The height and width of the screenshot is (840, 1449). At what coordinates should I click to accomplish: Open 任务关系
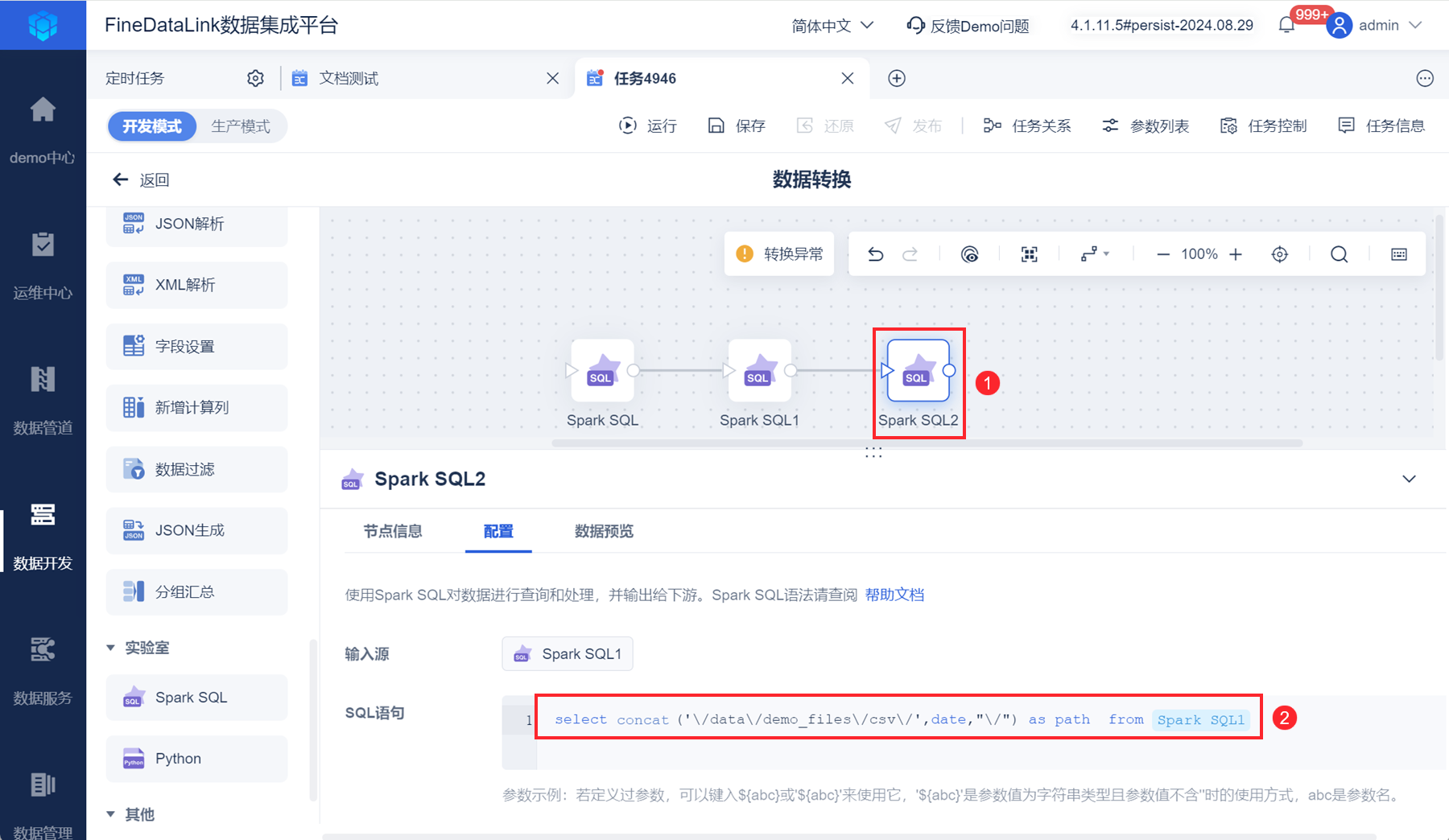tap(1027, 126)
